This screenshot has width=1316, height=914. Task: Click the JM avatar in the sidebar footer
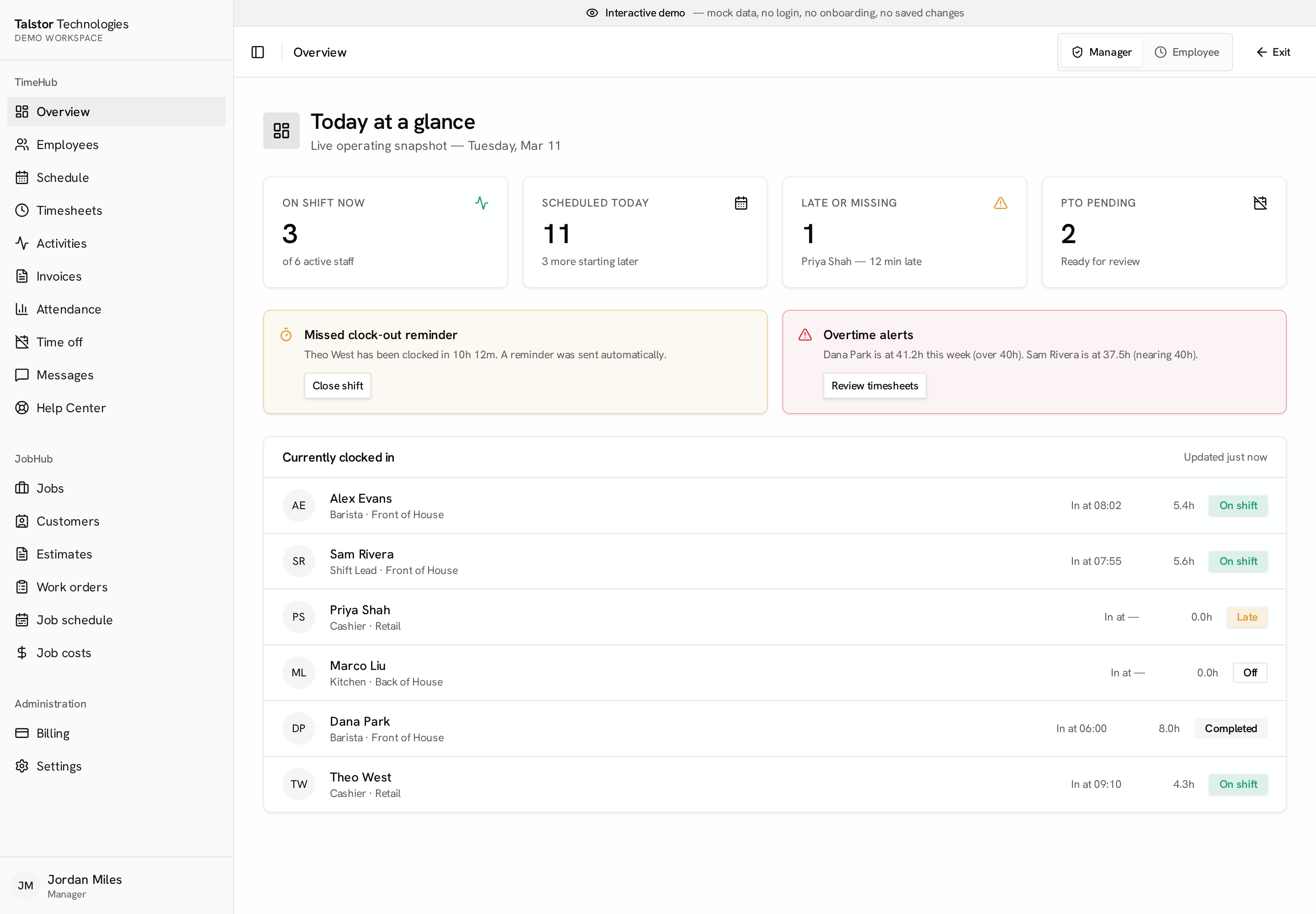(25, 885)
